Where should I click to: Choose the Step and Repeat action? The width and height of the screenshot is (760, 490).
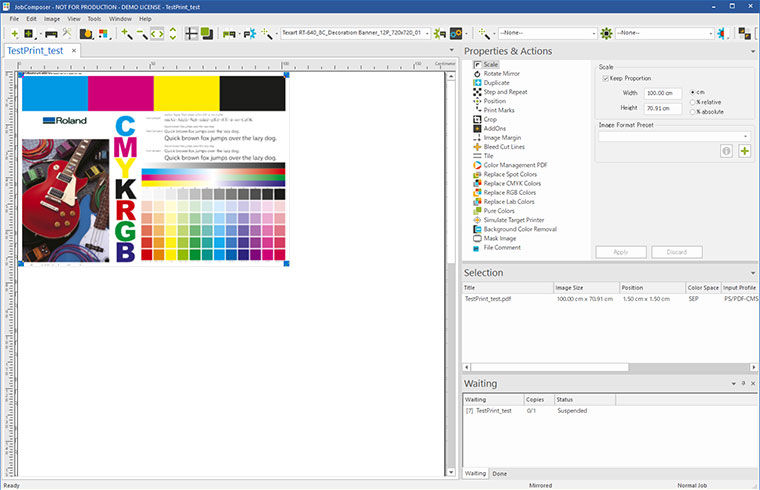[505, 92]
